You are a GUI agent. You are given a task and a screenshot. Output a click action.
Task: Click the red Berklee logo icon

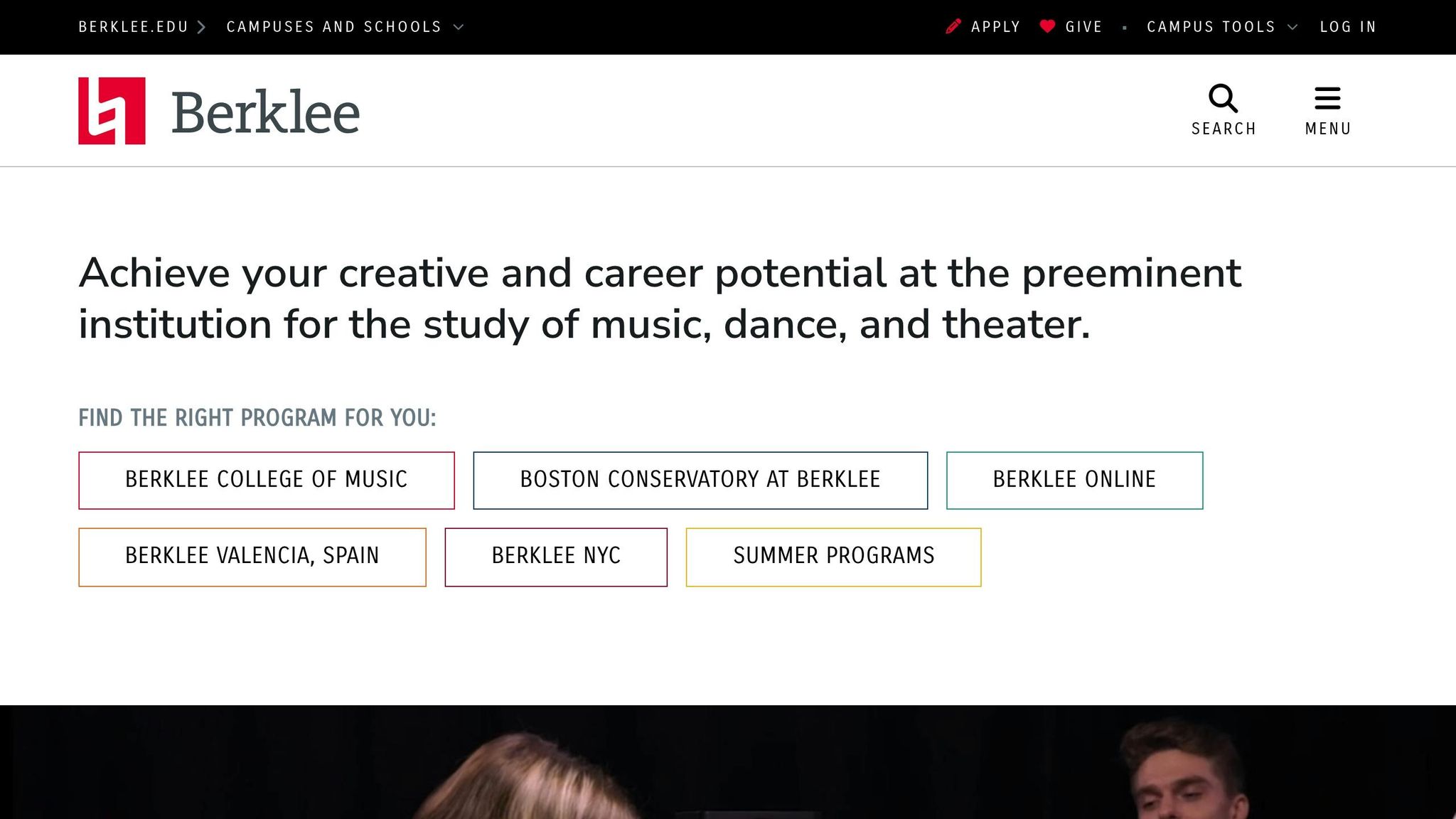[x=112, y=111]
